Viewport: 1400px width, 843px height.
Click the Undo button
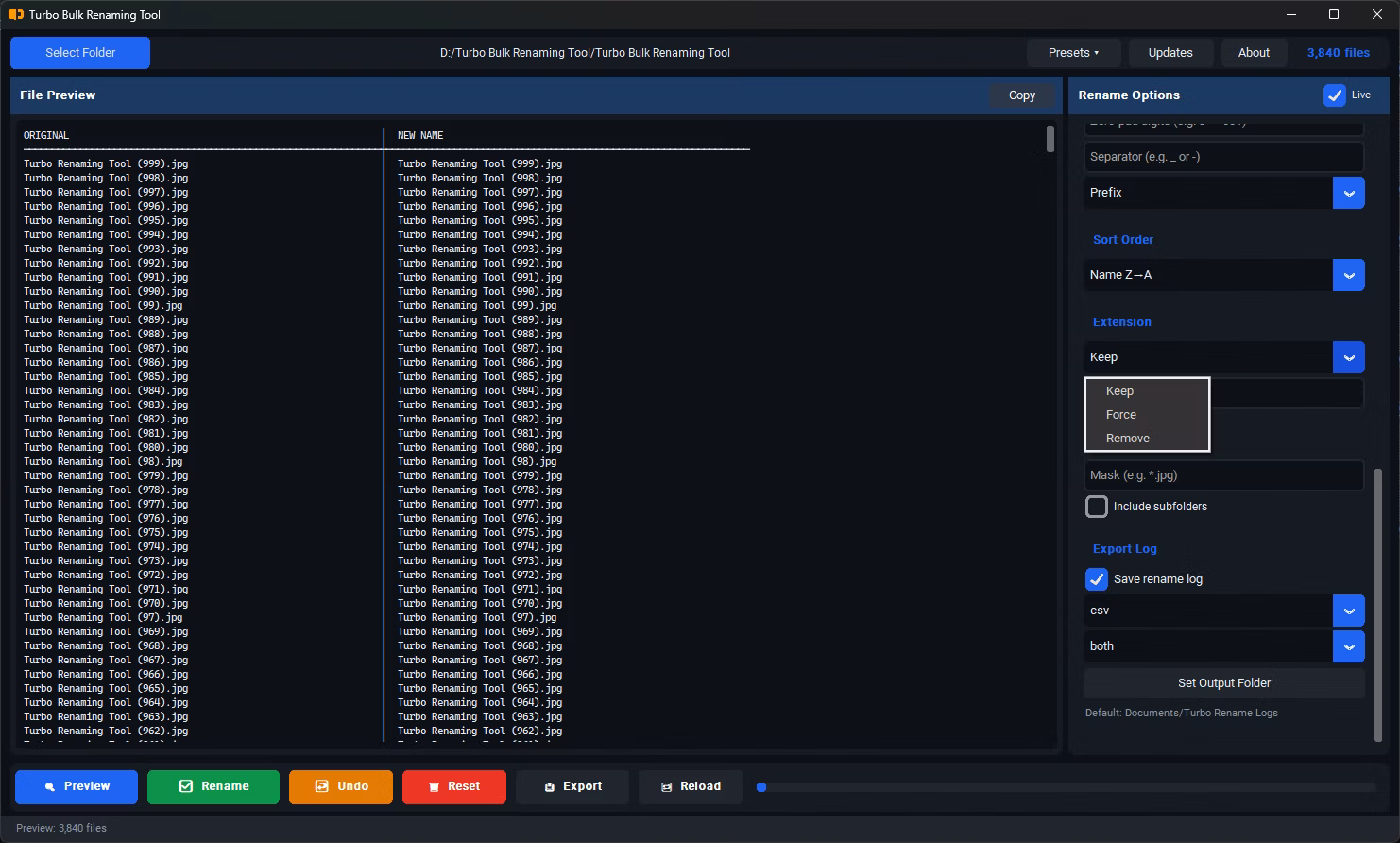(341, 786)
